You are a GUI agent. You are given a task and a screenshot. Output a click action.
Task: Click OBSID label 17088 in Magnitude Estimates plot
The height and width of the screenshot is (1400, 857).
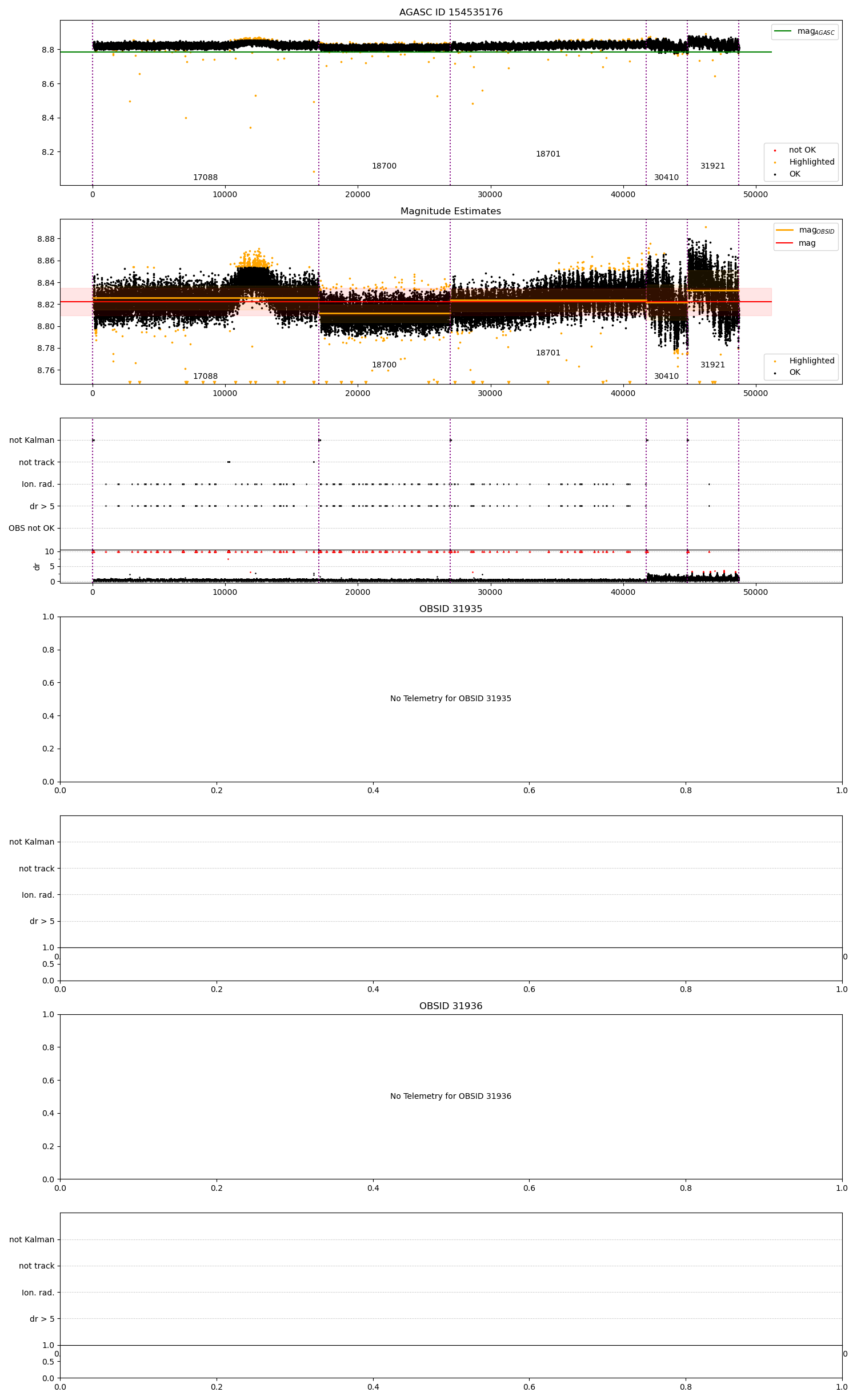pos(205,377)
